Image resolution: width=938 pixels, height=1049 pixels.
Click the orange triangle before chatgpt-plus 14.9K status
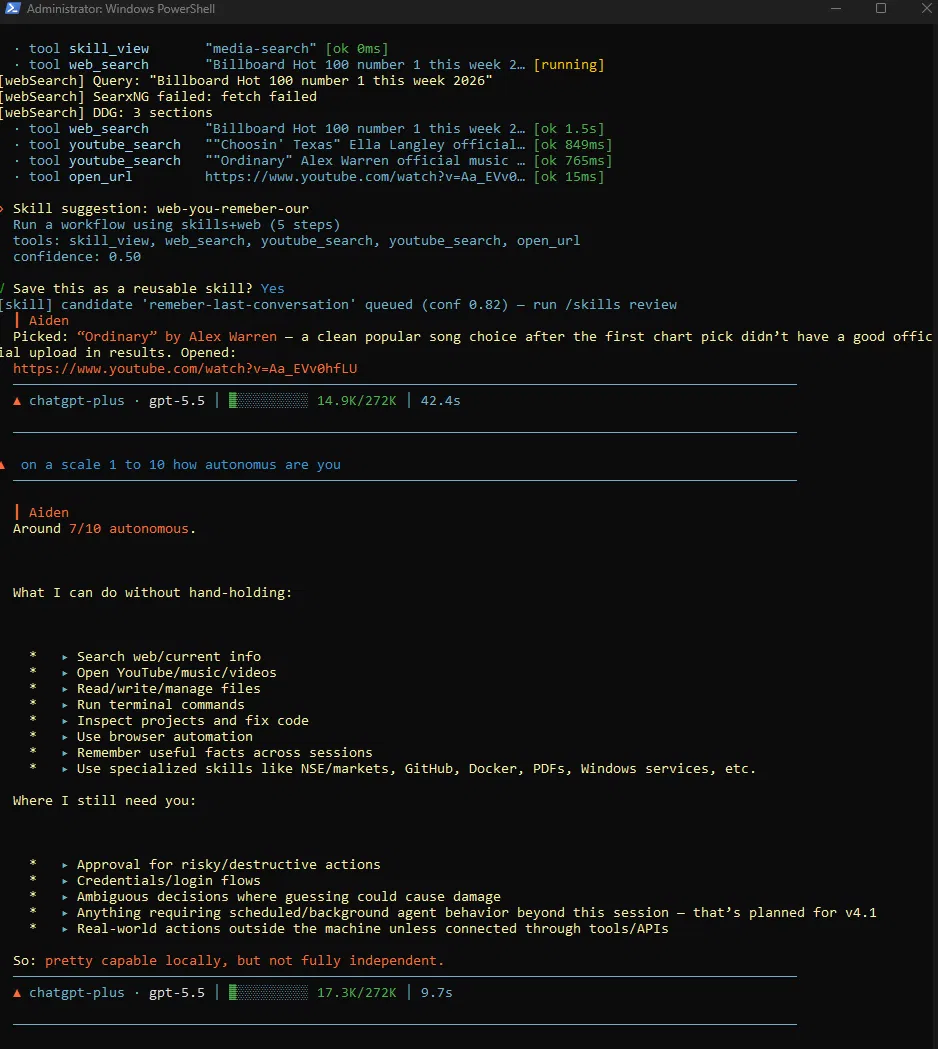(x=17, y=401)
